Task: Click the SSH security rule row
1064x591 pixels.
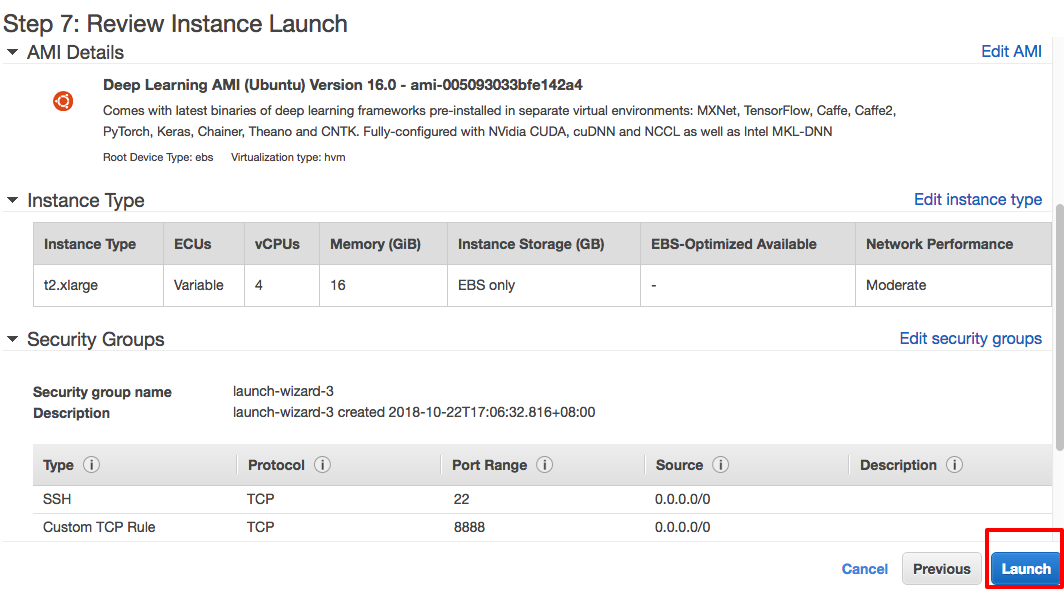Action: (57, 498)
